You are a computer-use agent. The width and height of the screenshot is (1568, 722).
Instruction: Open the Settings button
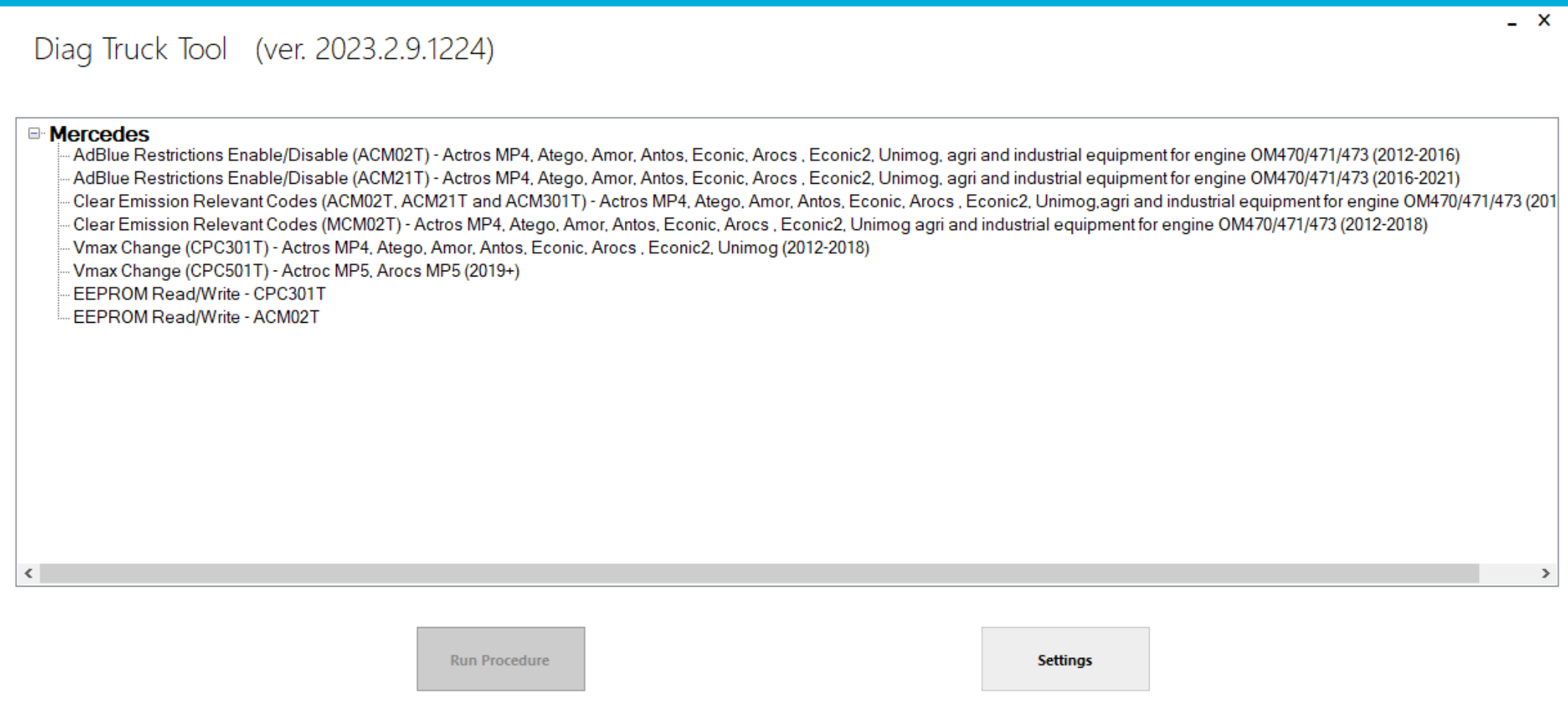[x=1065, y=659]
